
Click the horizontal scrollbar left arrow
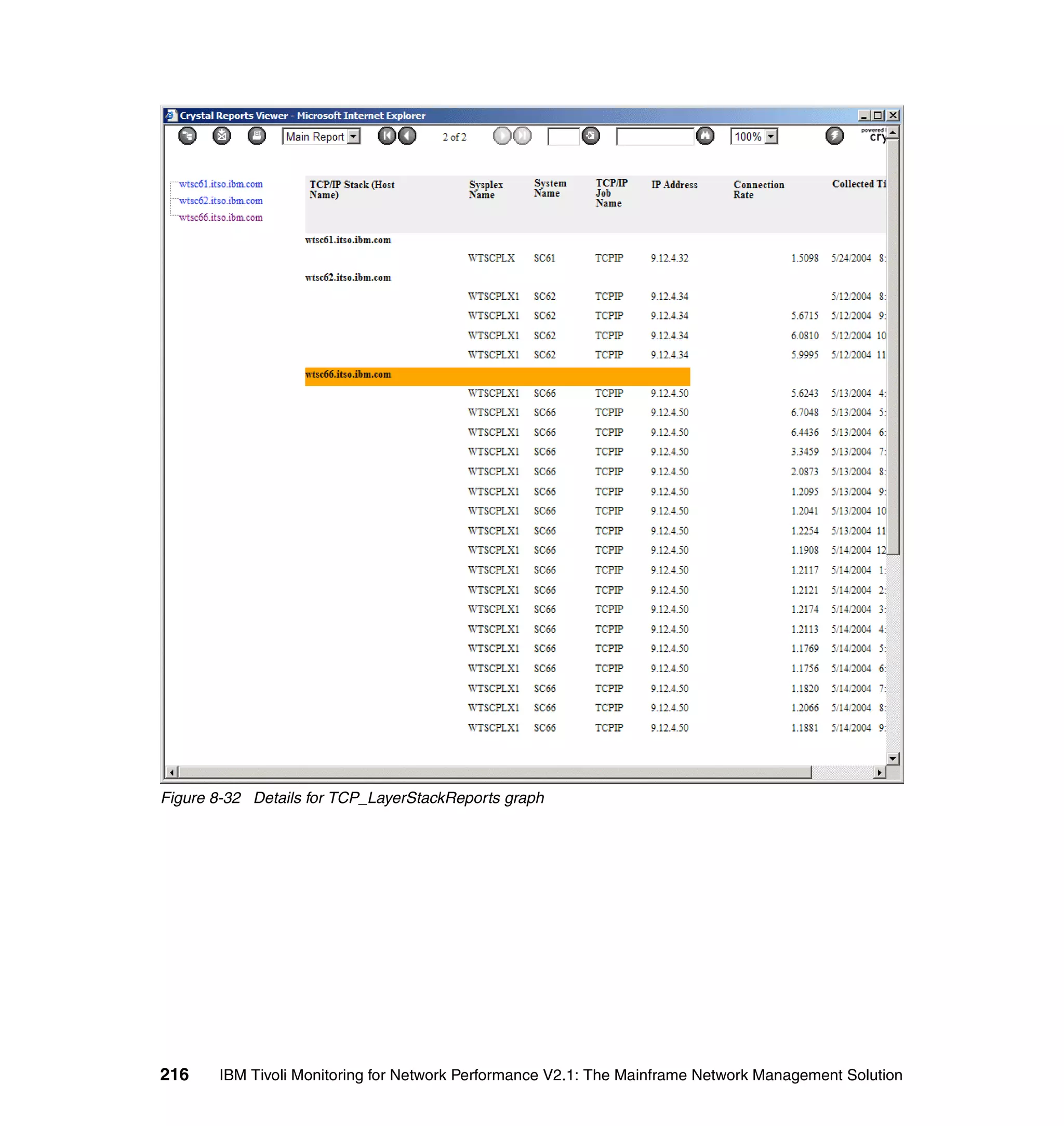click(x=172, y=772)
